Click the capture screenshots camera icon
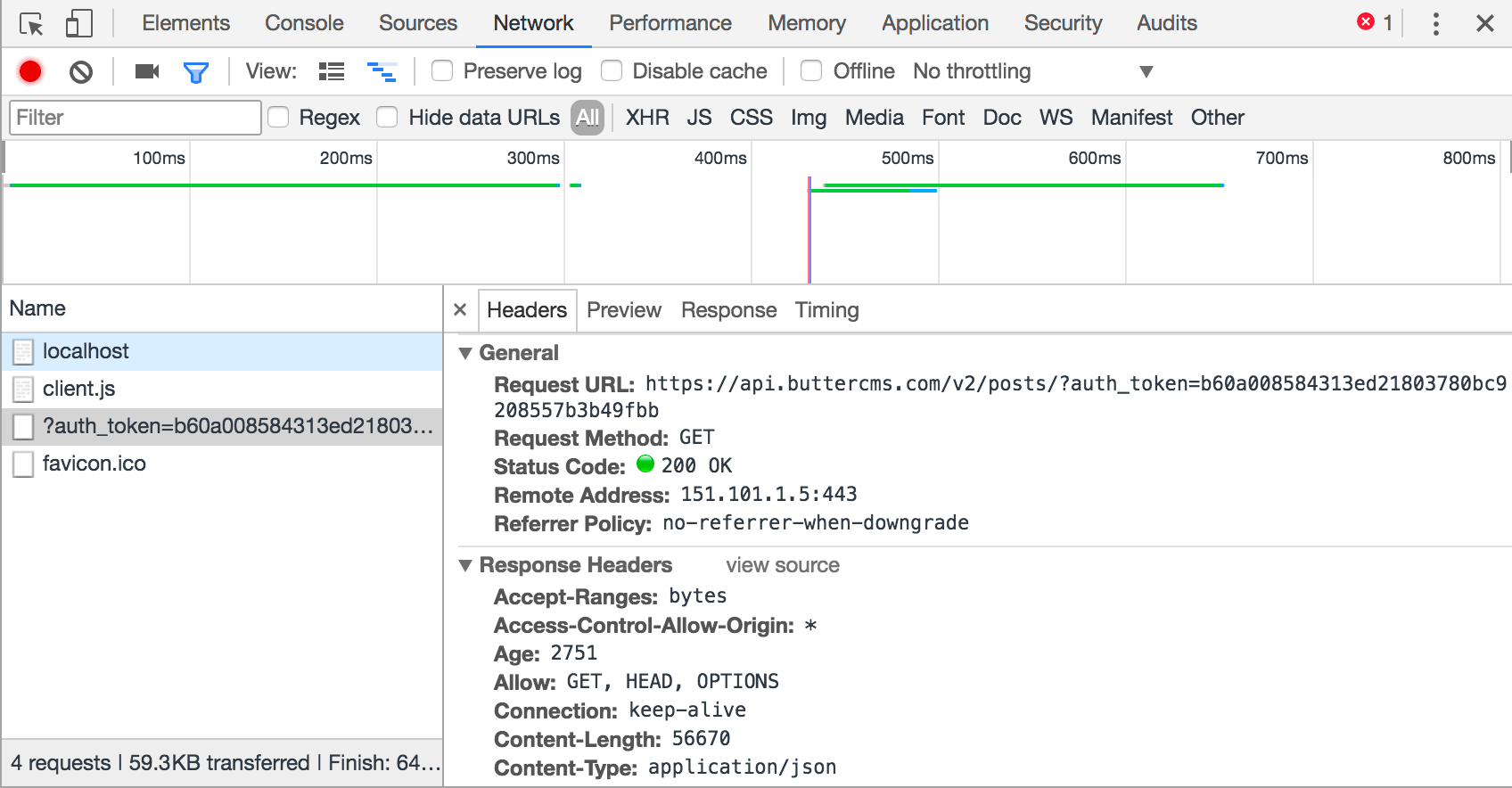Viewport: 1512px width, 788px height. [147, 71]
